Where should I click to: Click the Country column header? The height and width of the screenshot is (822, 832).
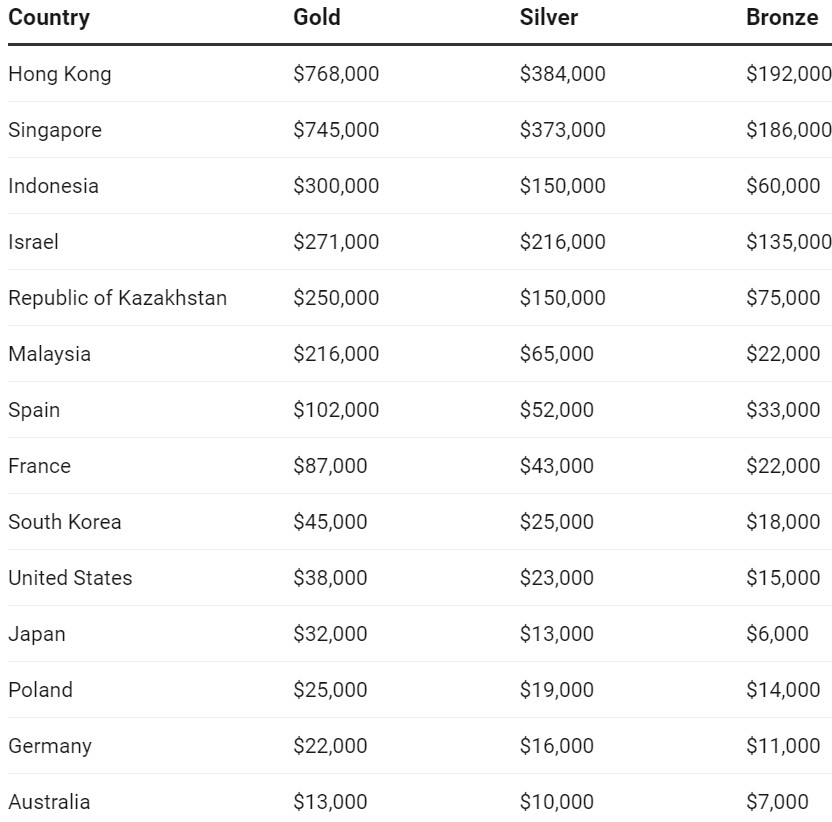pyautogui.click(x=49, y=18)
